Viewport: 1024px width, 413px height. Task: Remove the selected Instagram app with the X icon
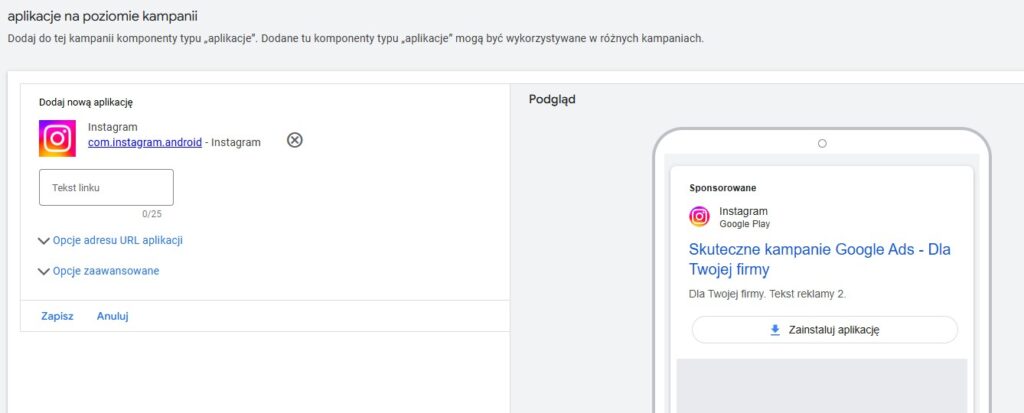coord(295,140)
